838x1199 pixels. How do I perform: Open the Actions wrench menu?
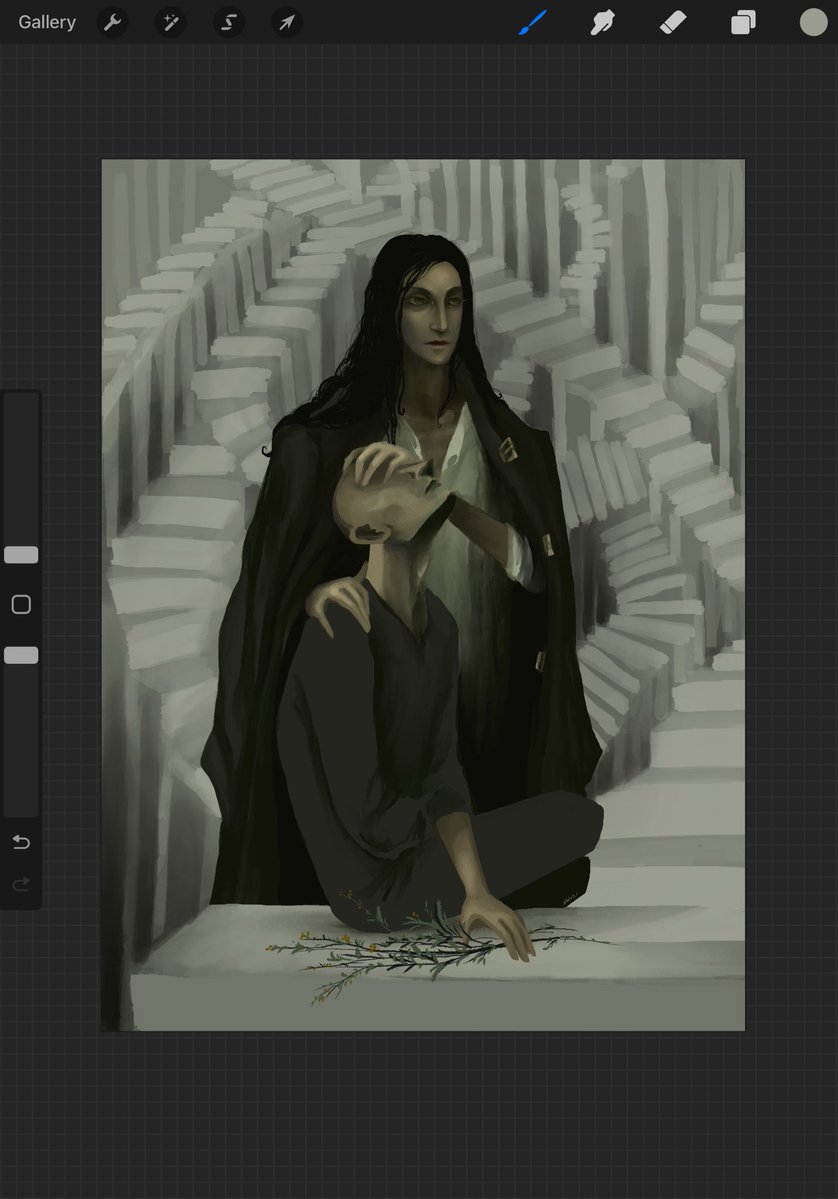coord(112,22)
